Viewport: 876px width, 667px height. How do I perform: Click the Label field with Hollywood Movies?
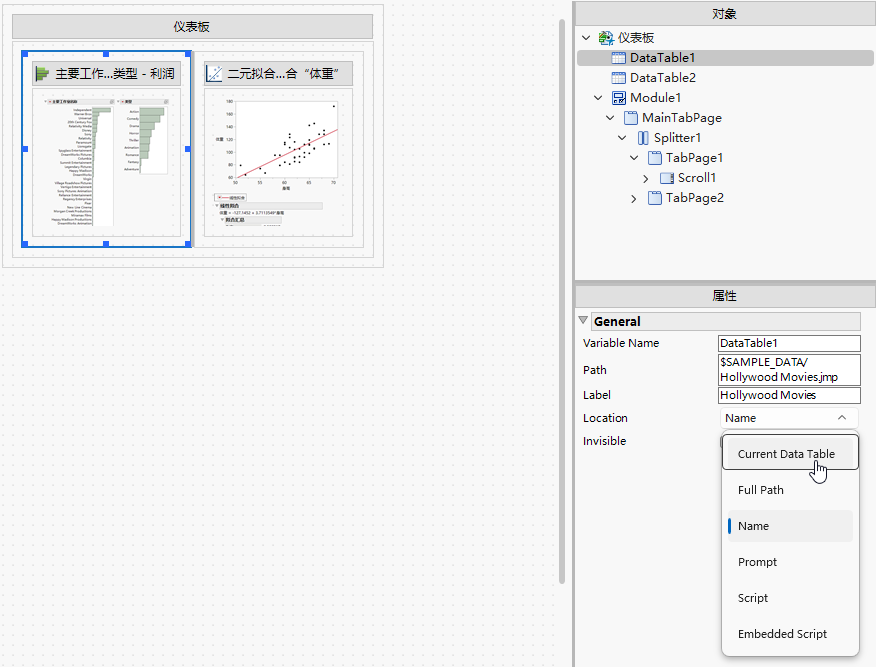[789, 395]
